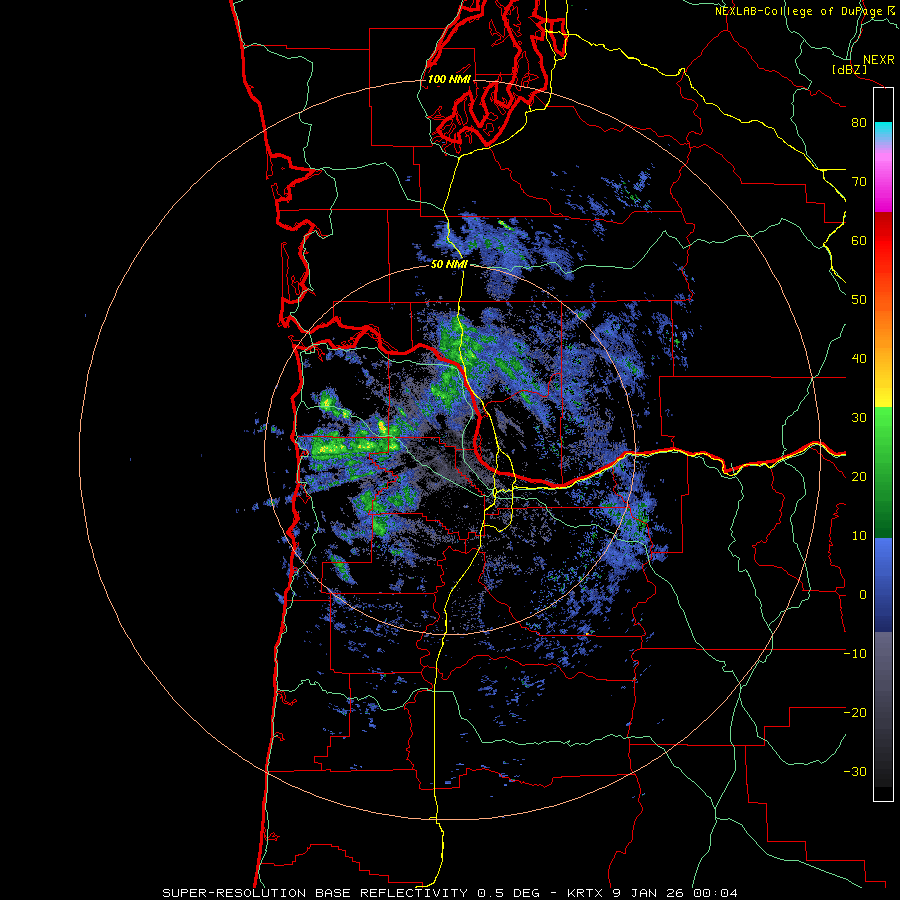The image size is (900, 900).
Task: Click the -30 value on the dBZ scale
Action: (855, 772)
